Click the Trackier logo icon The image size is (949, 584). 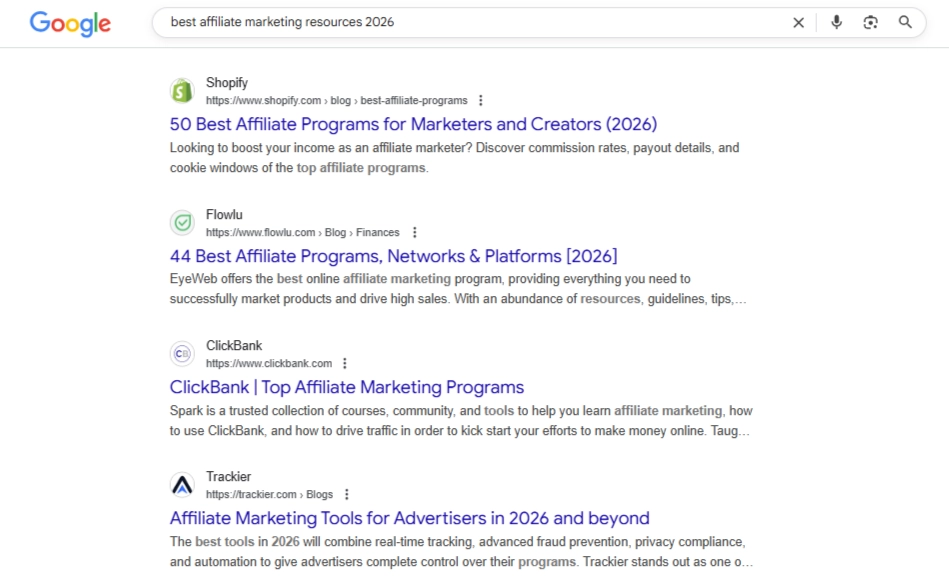182,484
